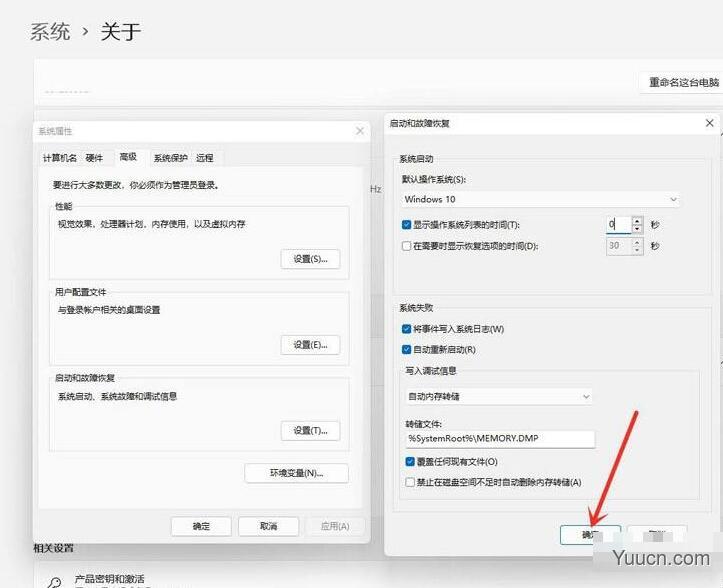Close the System Properties dialog
Viewport: 723px width, 588px height.
click(360, 131)
